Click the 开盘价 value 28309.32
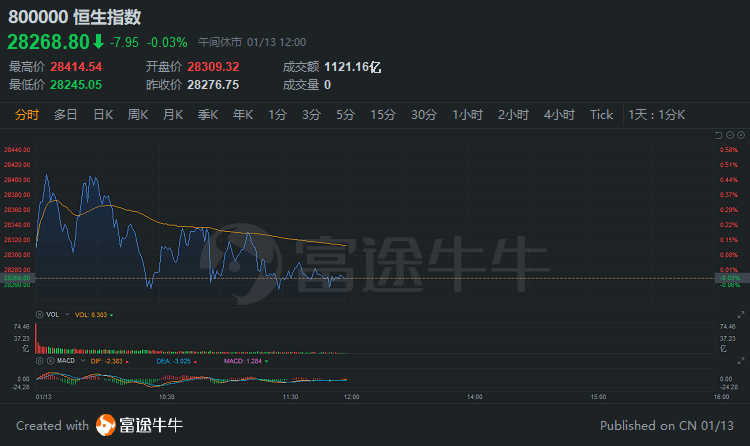 [x=213, y=67]
